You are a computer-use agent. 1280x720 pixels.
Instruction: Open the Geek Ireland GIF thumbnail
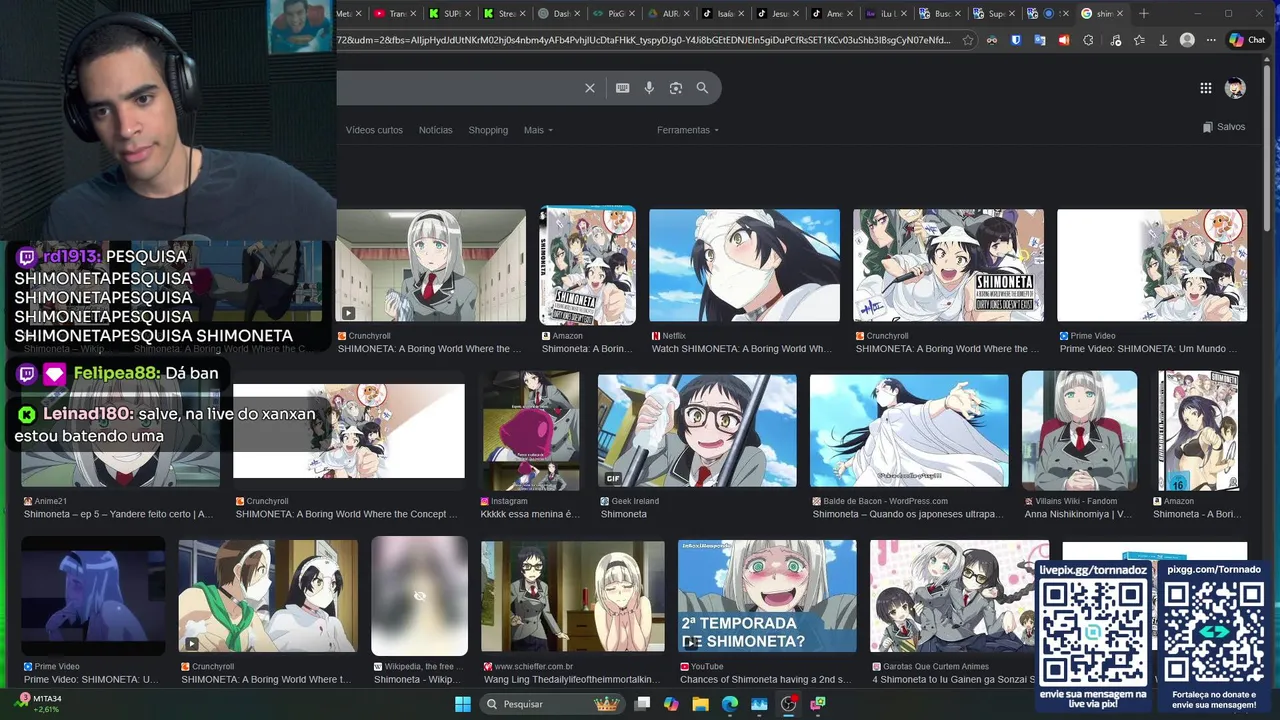pyautogui.click(x=697, y=431)
